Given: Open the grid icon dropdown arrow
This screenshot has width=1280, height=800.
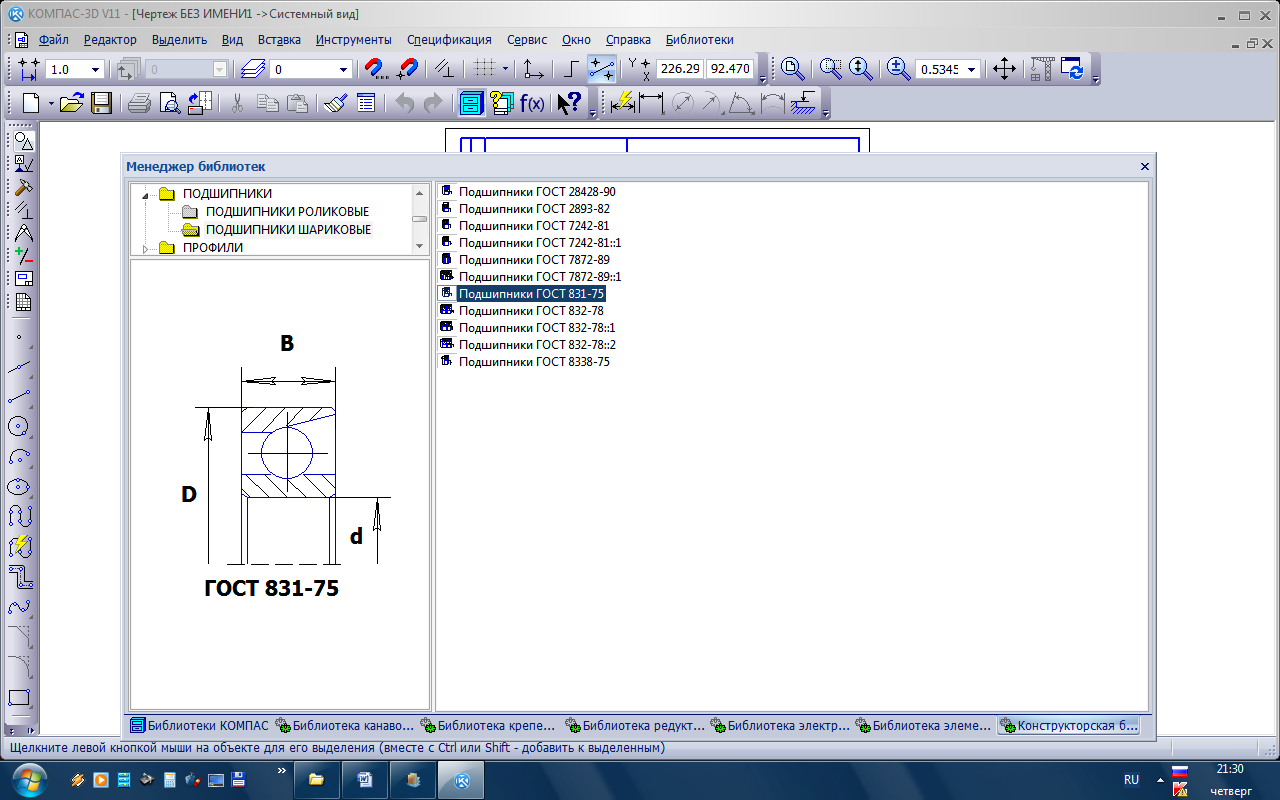Looking at the screenshot, I should (506, 69).
